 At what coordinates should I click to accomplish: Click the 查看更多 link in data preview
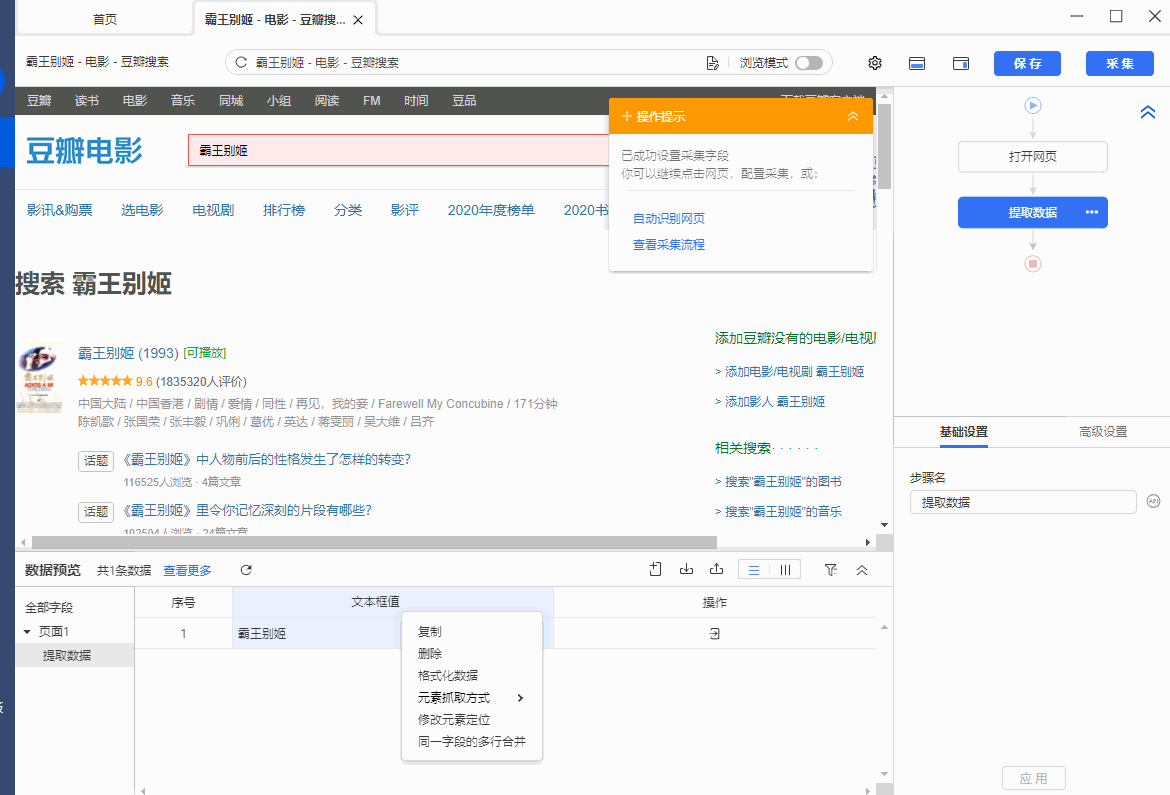tap(187, 570)
